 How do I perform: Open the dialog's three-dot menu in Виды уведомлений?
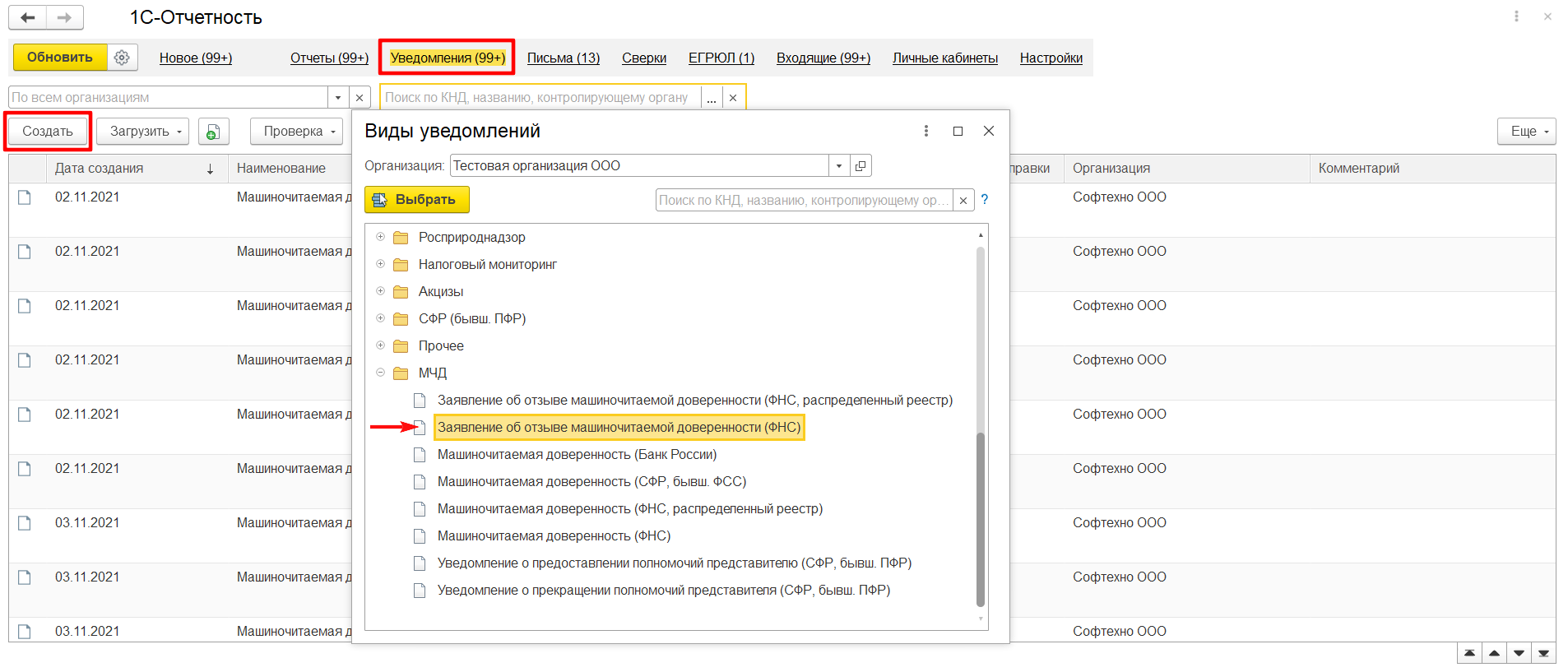coord(926,131)
